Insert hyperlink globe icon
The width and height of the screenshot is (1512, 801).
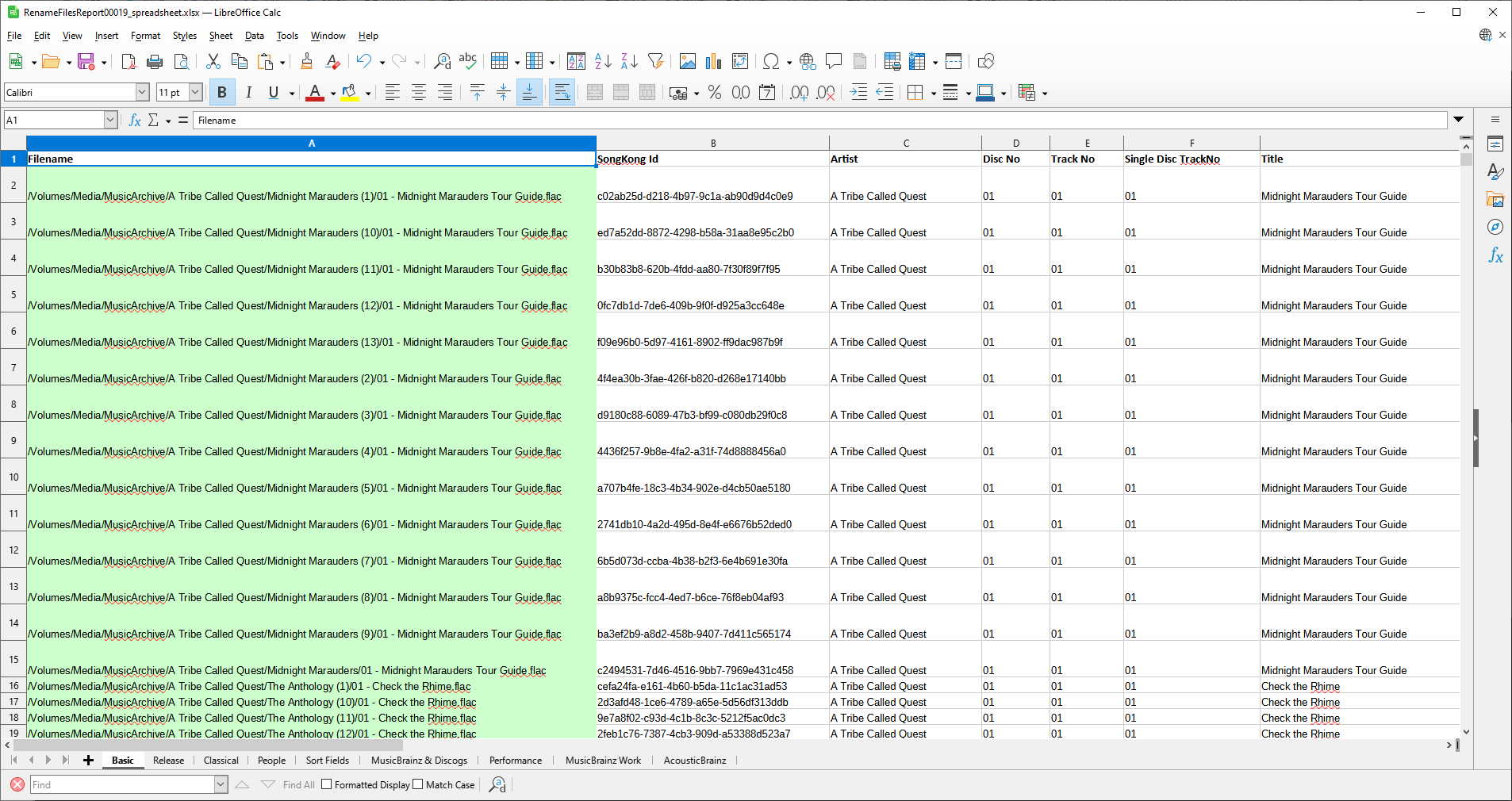coord(808,62)
